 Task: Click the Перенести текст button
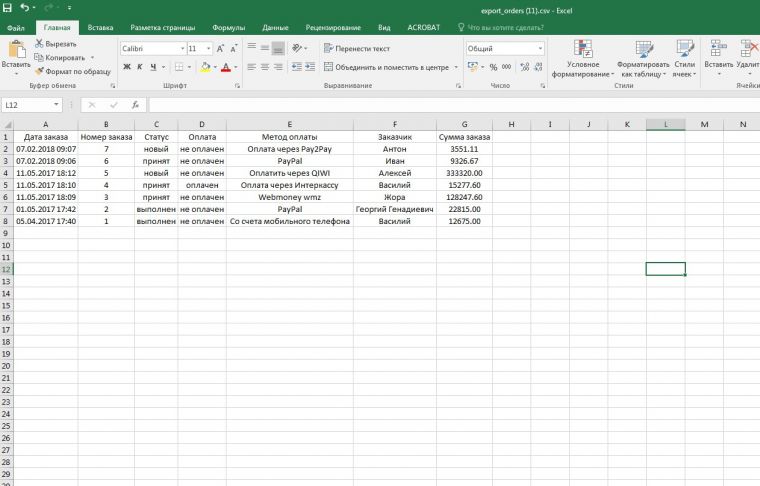coord(356,48)
